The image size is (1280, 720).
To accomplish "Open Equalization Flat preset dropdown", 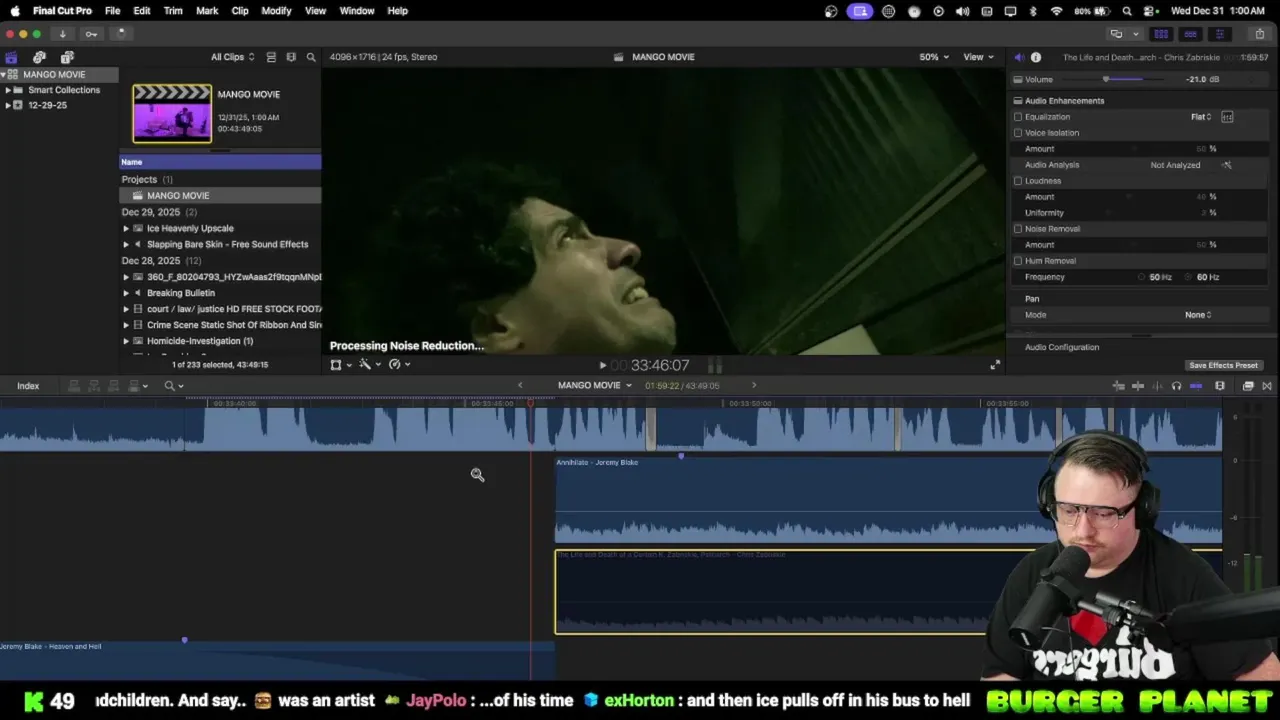I will (x=1201, y=117).
